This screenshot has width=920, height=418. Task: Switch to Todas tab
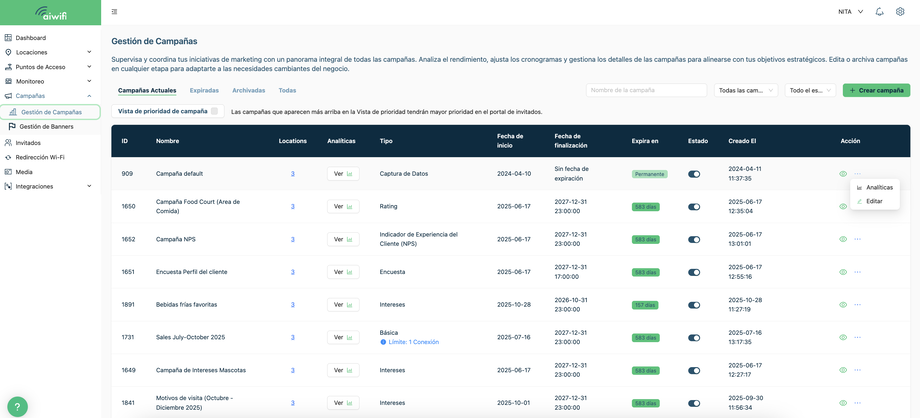pyautogui.click(x=288, y=90)
